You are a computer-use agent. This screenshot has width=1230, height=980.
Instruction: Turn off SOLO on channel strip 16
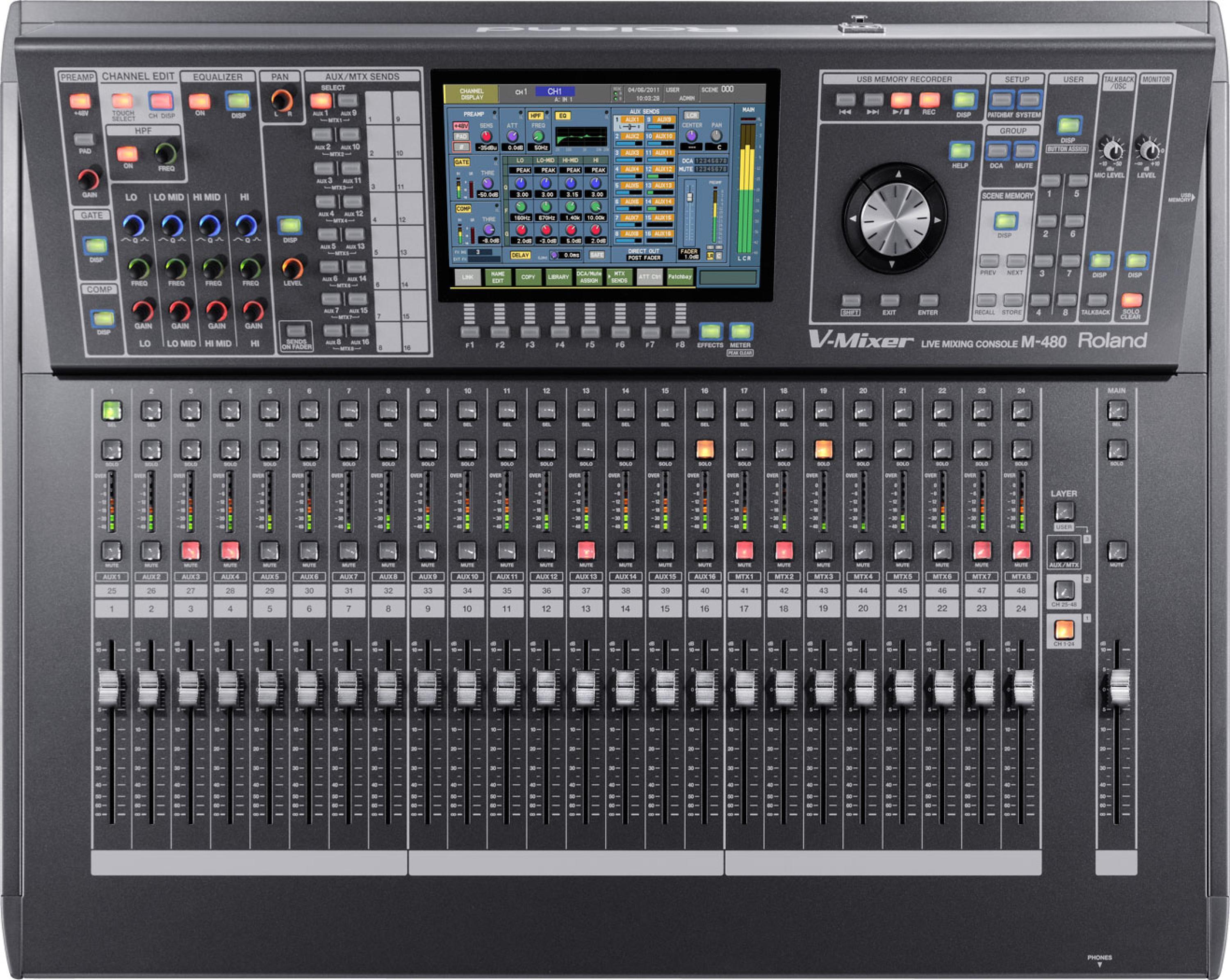(704, 450)
